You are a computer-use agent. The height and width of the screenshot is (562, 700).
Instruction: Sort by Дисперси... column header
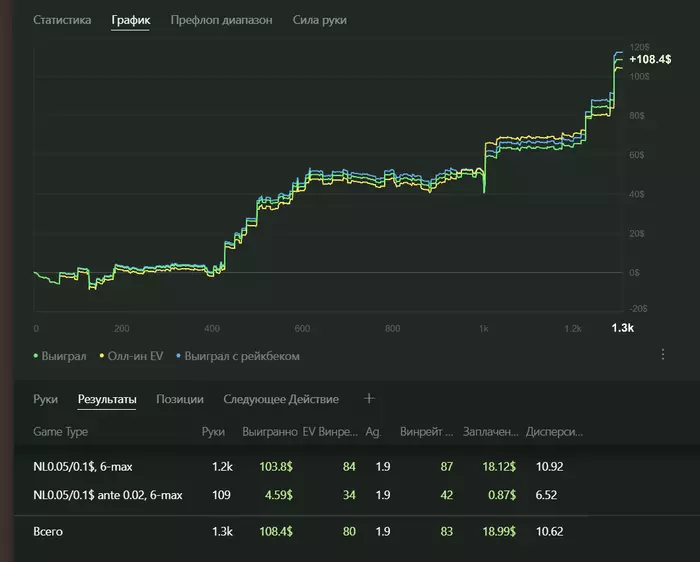click(554, 432)
